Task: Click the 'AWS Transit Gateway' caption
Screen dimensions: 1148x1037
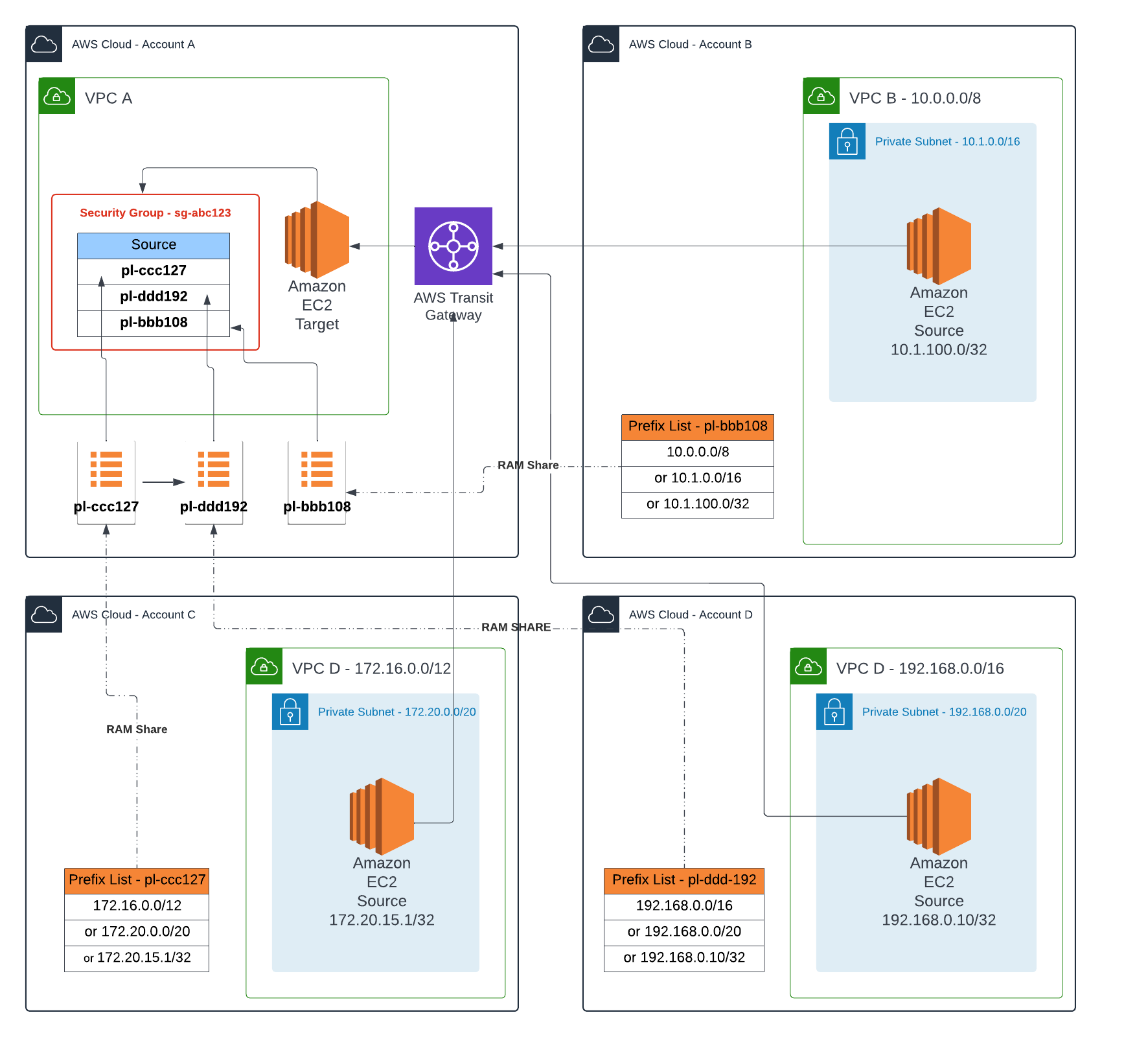Action: tap(453, 306)
